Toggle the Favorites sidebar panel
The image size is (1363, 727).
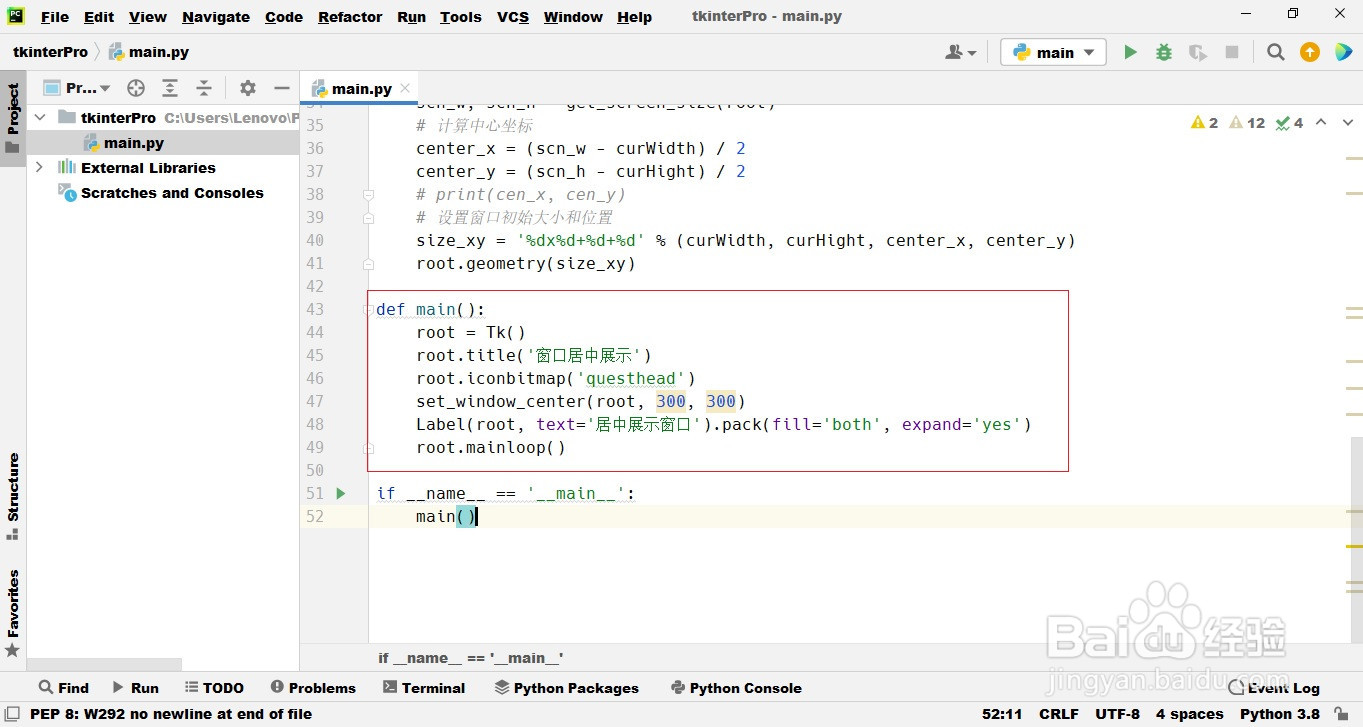point(13,610)
